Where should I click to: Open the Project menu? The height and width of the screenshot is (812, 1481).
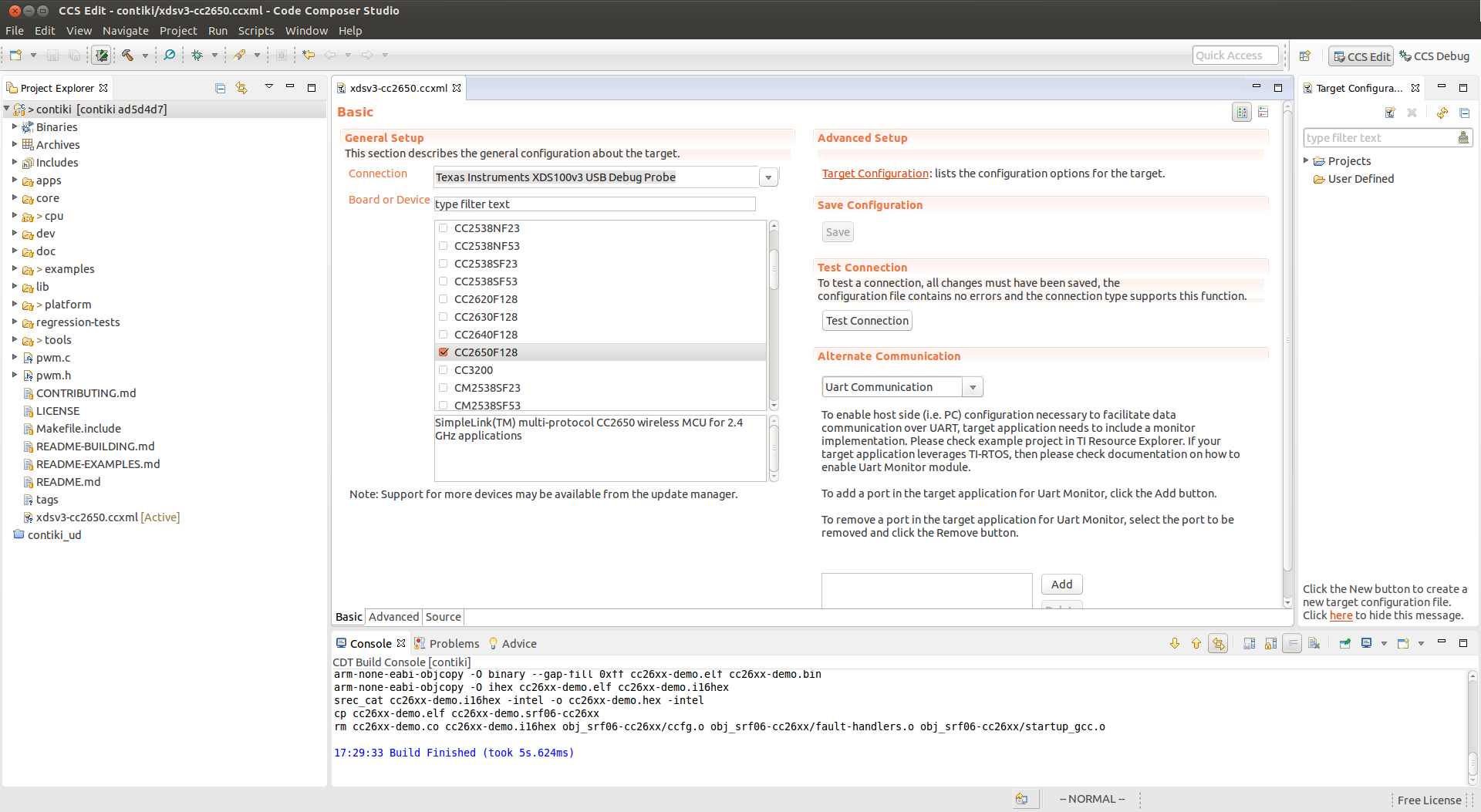[178, 31]
